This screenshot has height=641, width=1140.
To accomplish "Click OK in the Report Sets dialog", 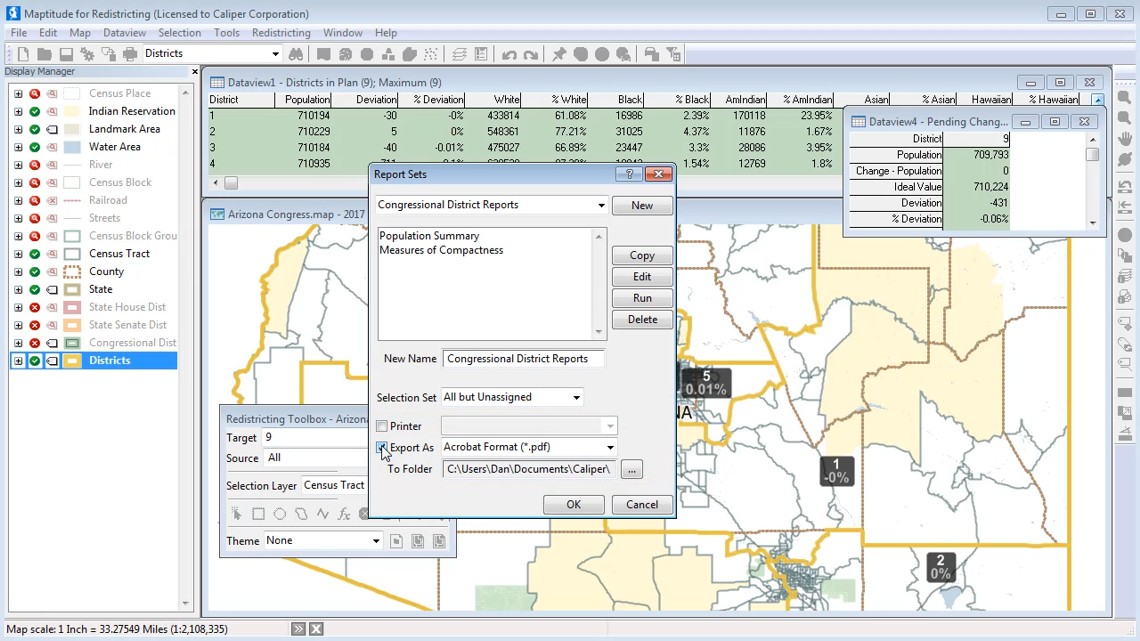I will pos(573,504).
